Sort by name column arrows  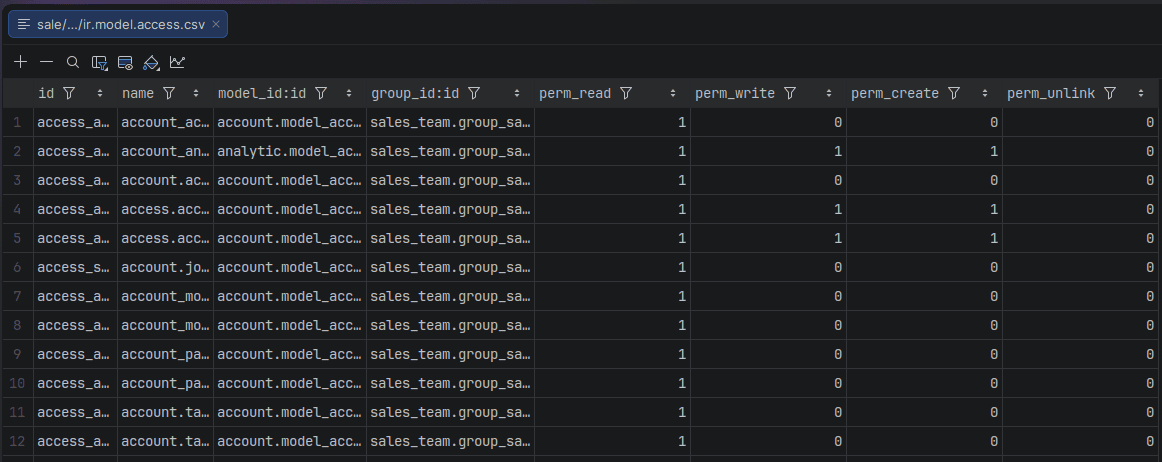click(x=196, y=93)
